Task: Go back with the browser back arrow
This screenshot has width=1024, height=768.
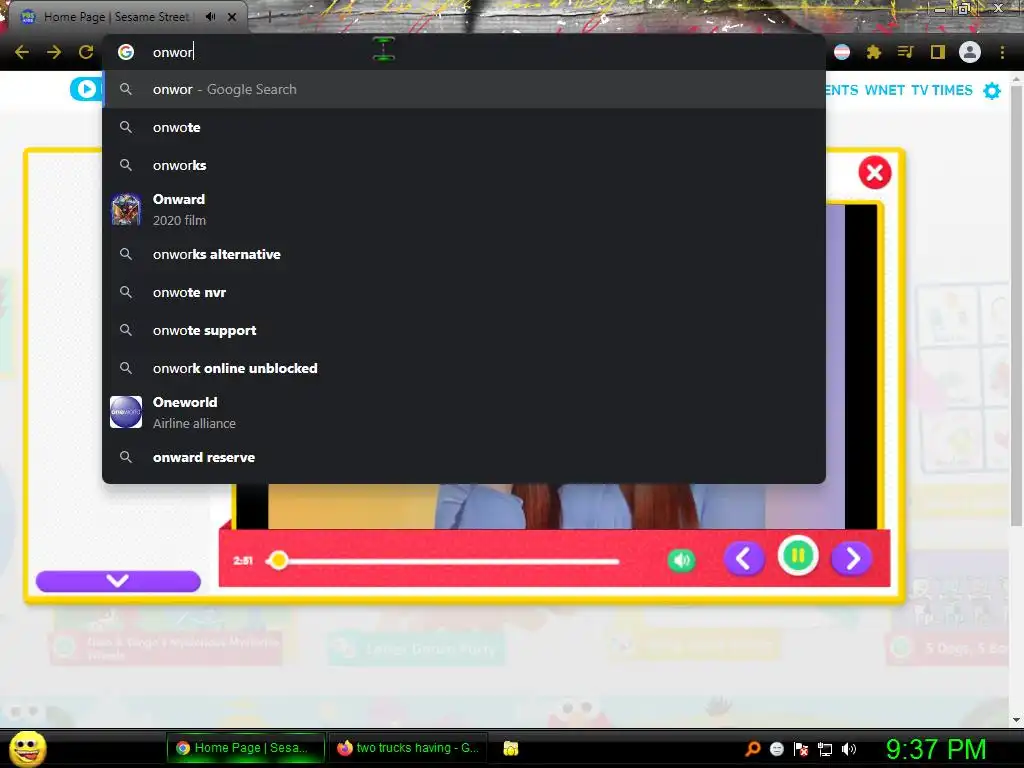Action: (x=22, y=52)
